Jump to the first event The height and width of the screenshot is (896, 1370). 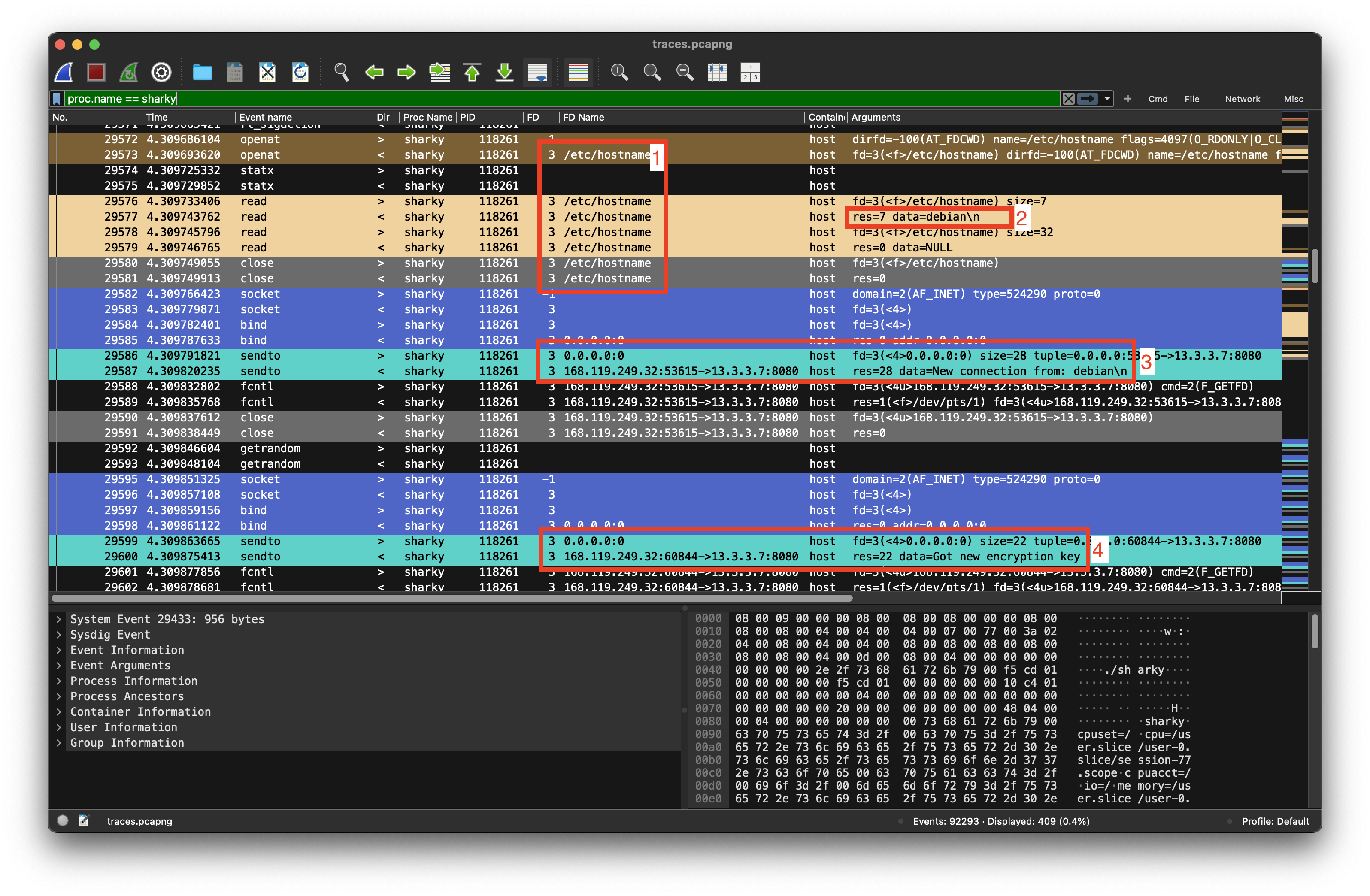472,72
